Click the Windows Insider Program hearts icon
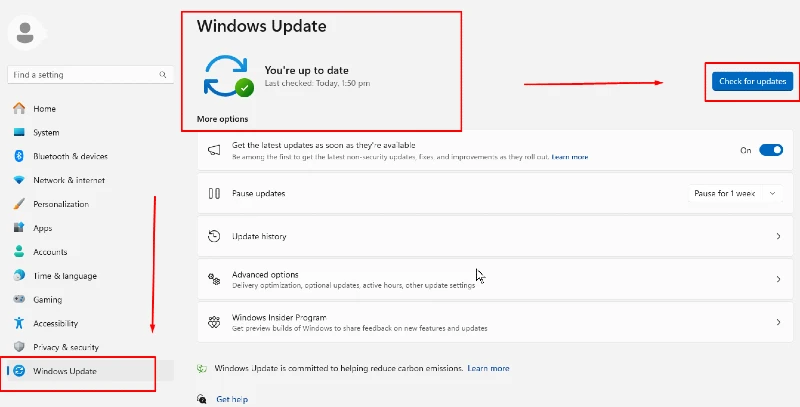Image resolution: width=800 pixels, height=407 pixels. (214, 322)
